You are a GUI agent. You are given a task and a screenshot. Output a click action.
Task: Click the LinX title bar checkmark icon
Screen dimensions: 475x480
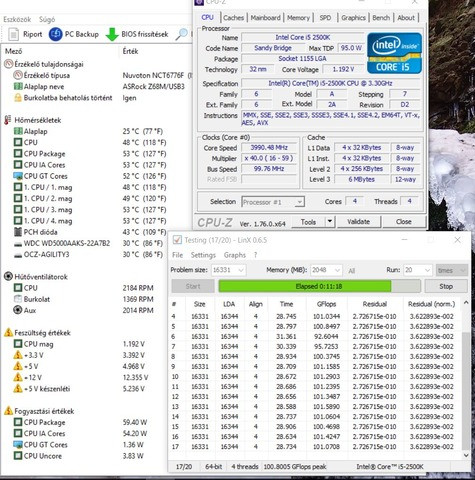[x=177, y=240]
